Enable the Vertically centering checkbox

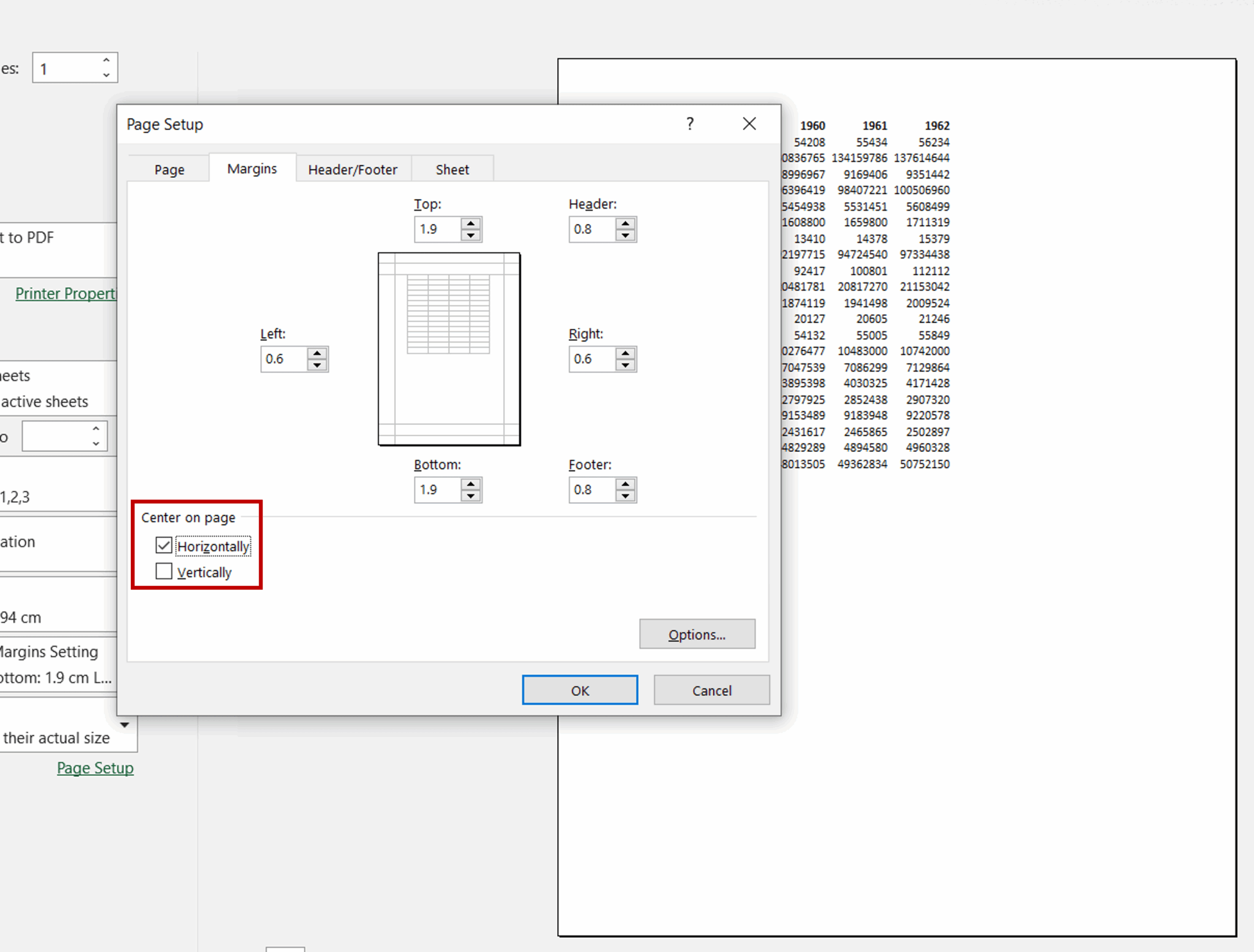[164, 571]
